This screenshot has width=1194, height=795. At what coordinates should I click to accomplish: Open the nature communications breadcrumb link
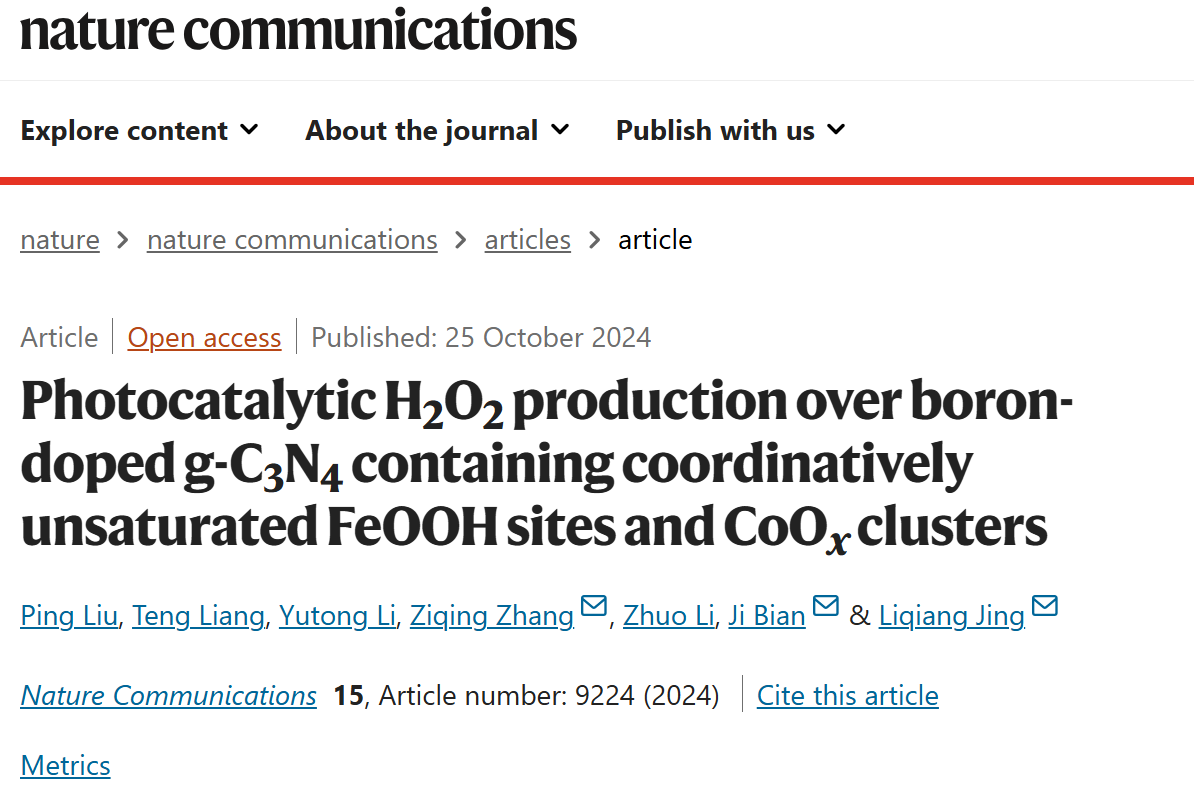(292, 240)
